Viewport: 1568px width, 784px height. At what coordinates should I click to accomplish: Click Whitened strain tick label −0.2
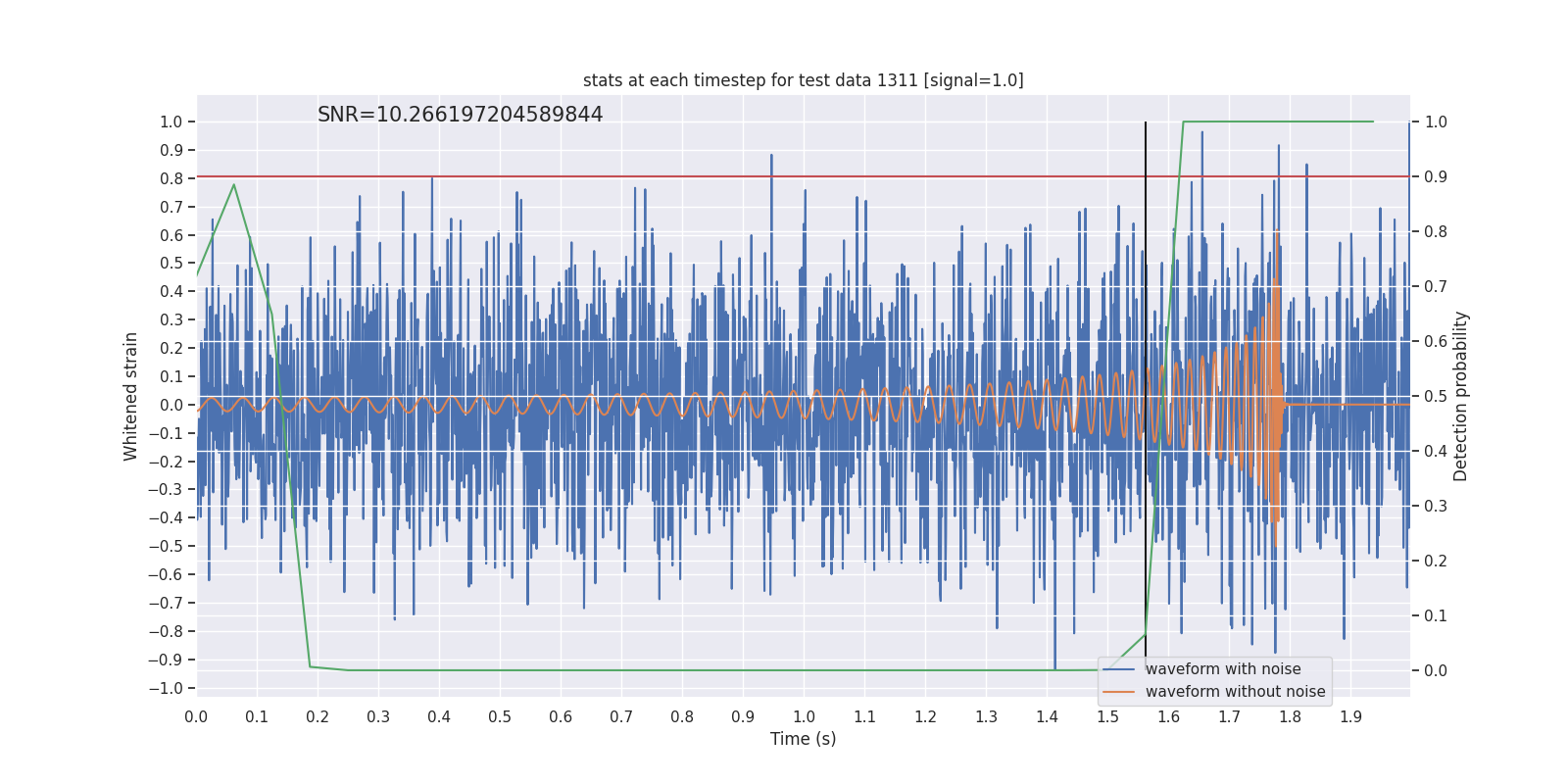tap(166, 463)
